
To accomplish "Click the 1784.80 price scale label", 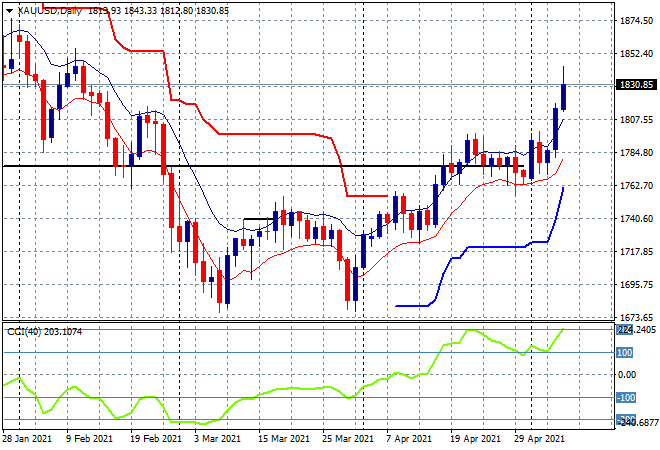I will pos(636,152).
